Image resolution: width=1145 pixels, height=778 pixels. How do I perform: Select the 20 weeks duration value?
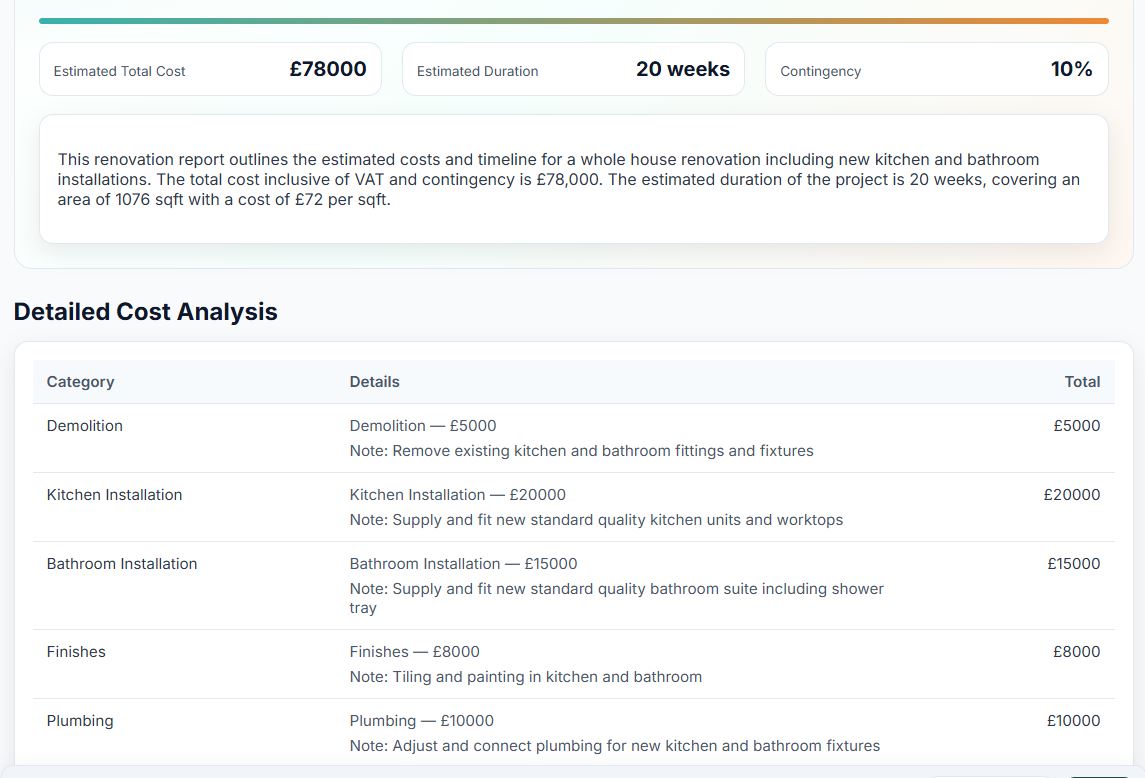tap(684, 68)
